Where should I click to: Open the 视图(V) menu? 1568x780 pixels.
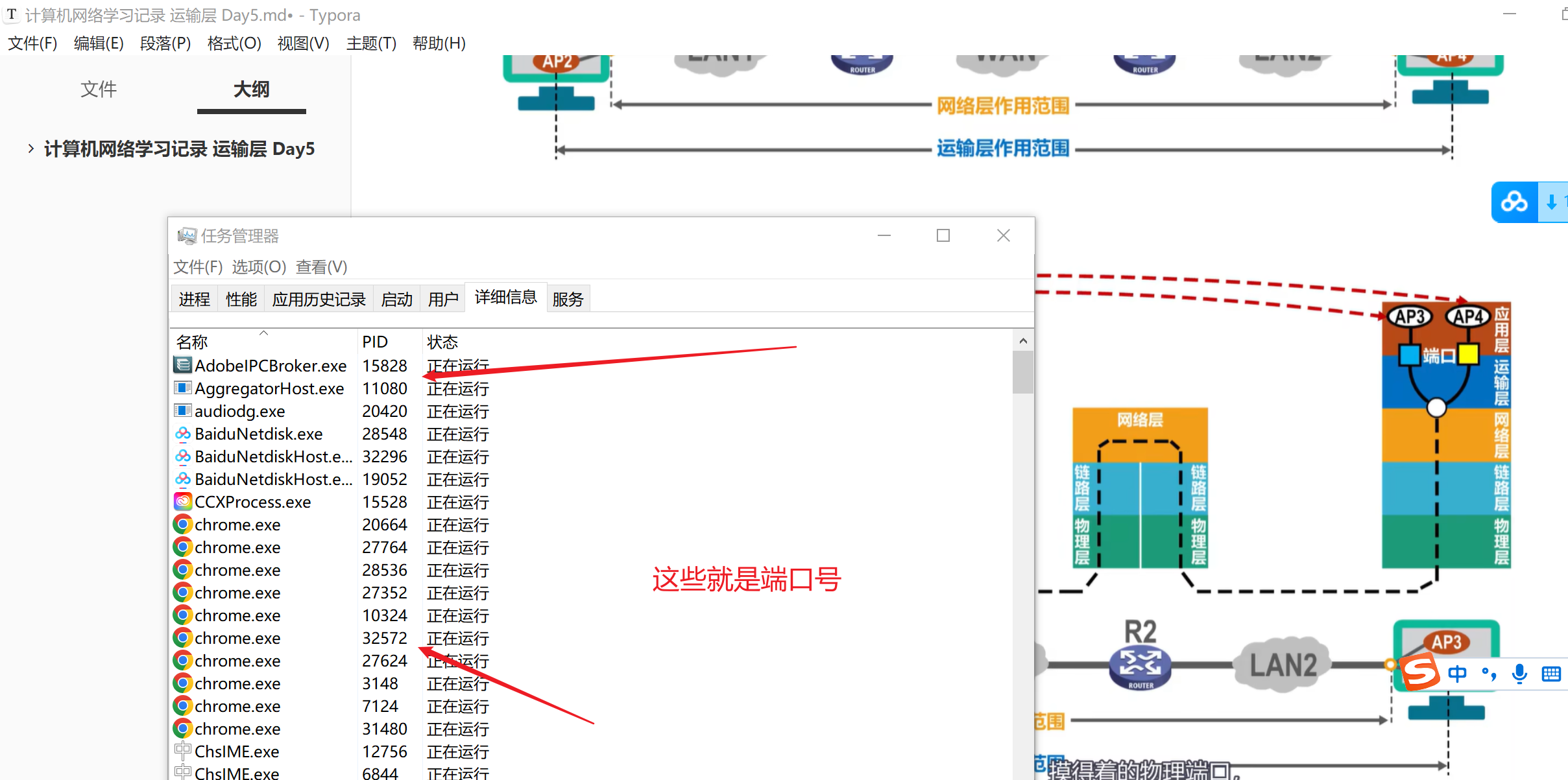(303, 43)
